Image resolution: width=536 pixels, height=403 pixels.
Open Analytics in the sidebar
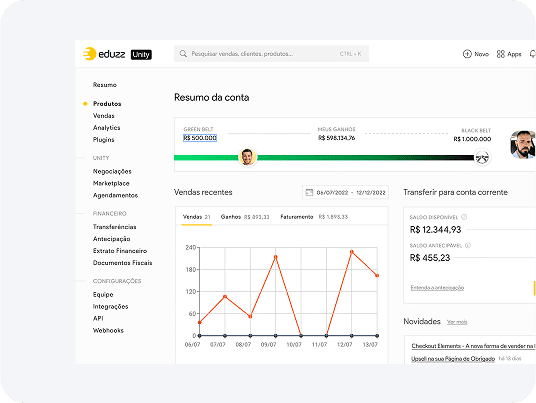106,127
